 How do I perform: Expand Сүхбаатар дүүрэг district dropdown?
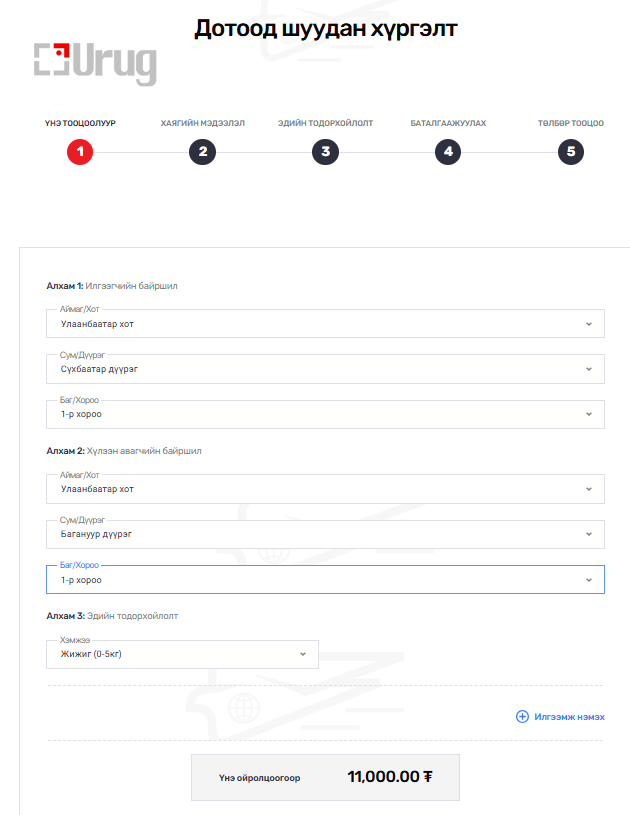point(325,369)
